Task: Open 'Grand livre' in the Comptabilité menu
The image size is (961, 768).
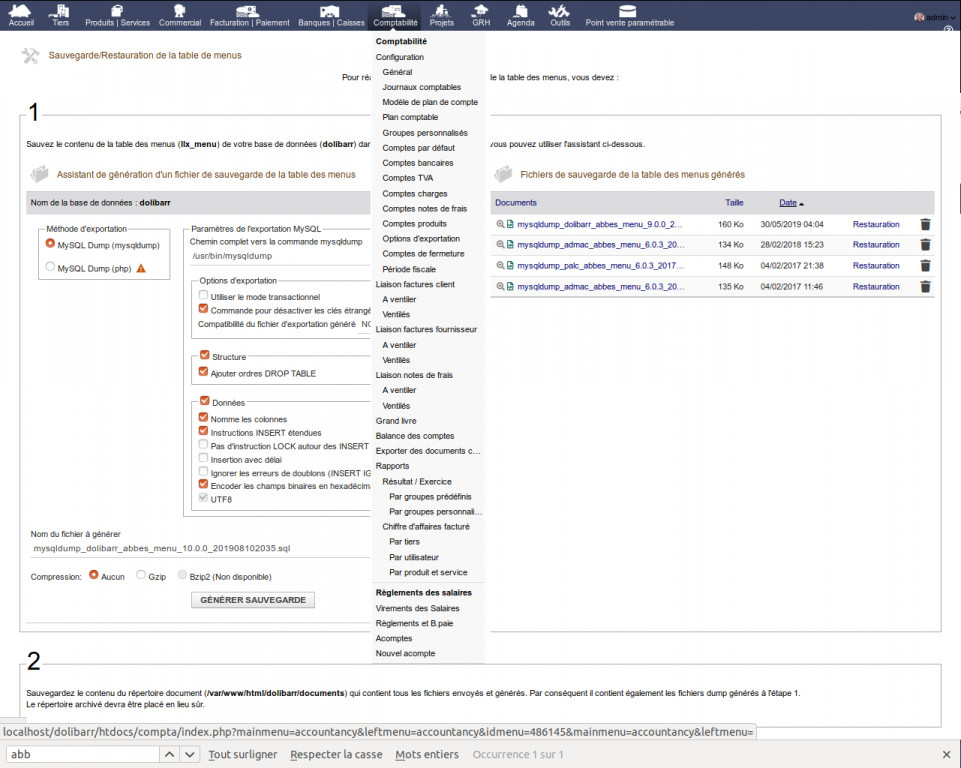Action: (396, 421)
